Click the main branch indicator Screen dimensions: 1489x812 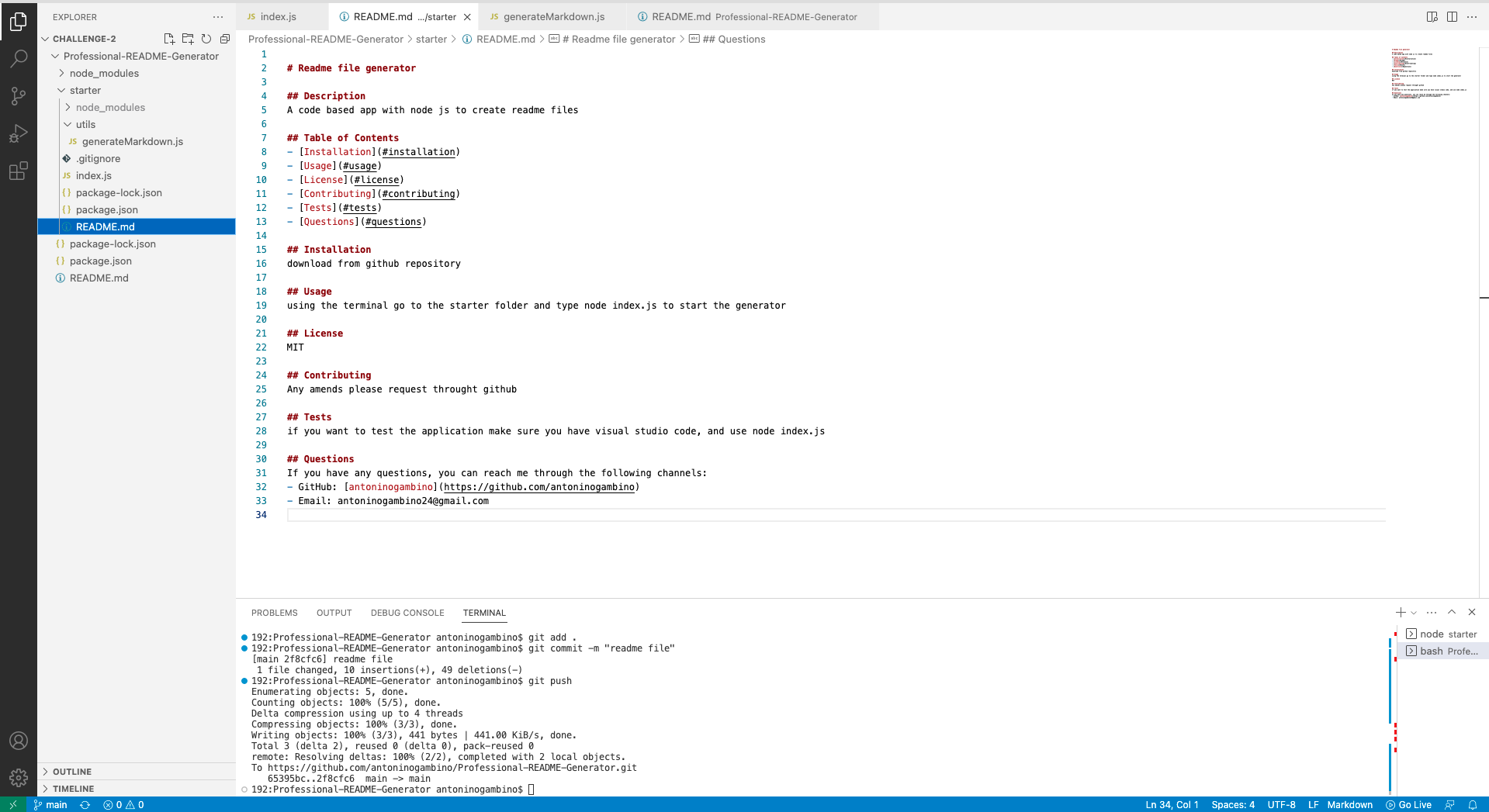[x=50, y=805]
